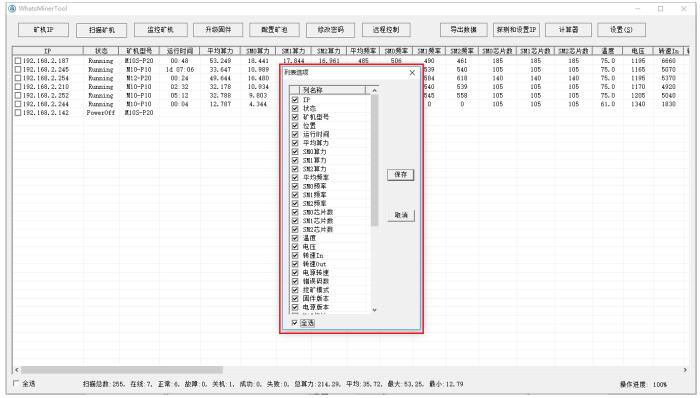Toggle the 平均频率 column checkbox

pos(295,177)
